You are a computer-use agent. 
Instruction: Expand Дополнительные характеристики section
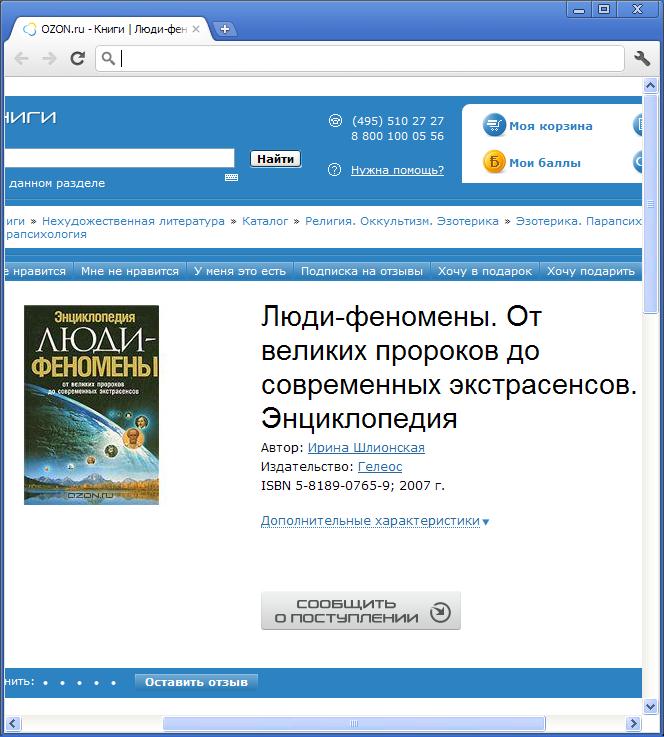375,521
